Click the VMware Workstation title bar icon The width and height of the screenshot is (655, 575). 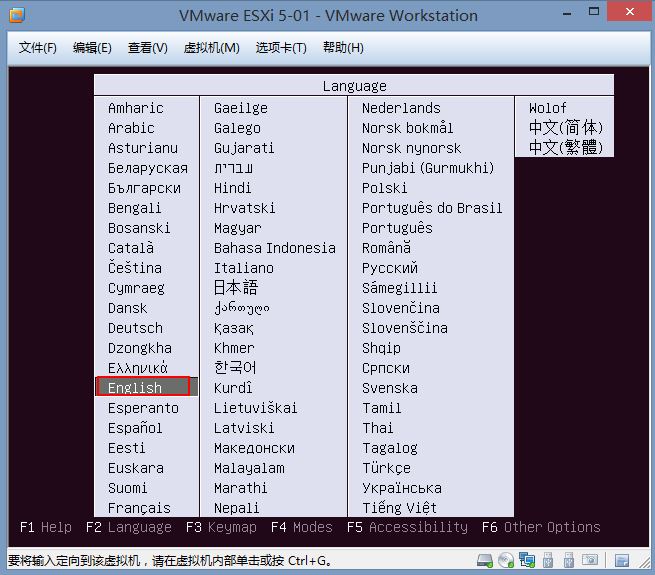click(17, 15)
